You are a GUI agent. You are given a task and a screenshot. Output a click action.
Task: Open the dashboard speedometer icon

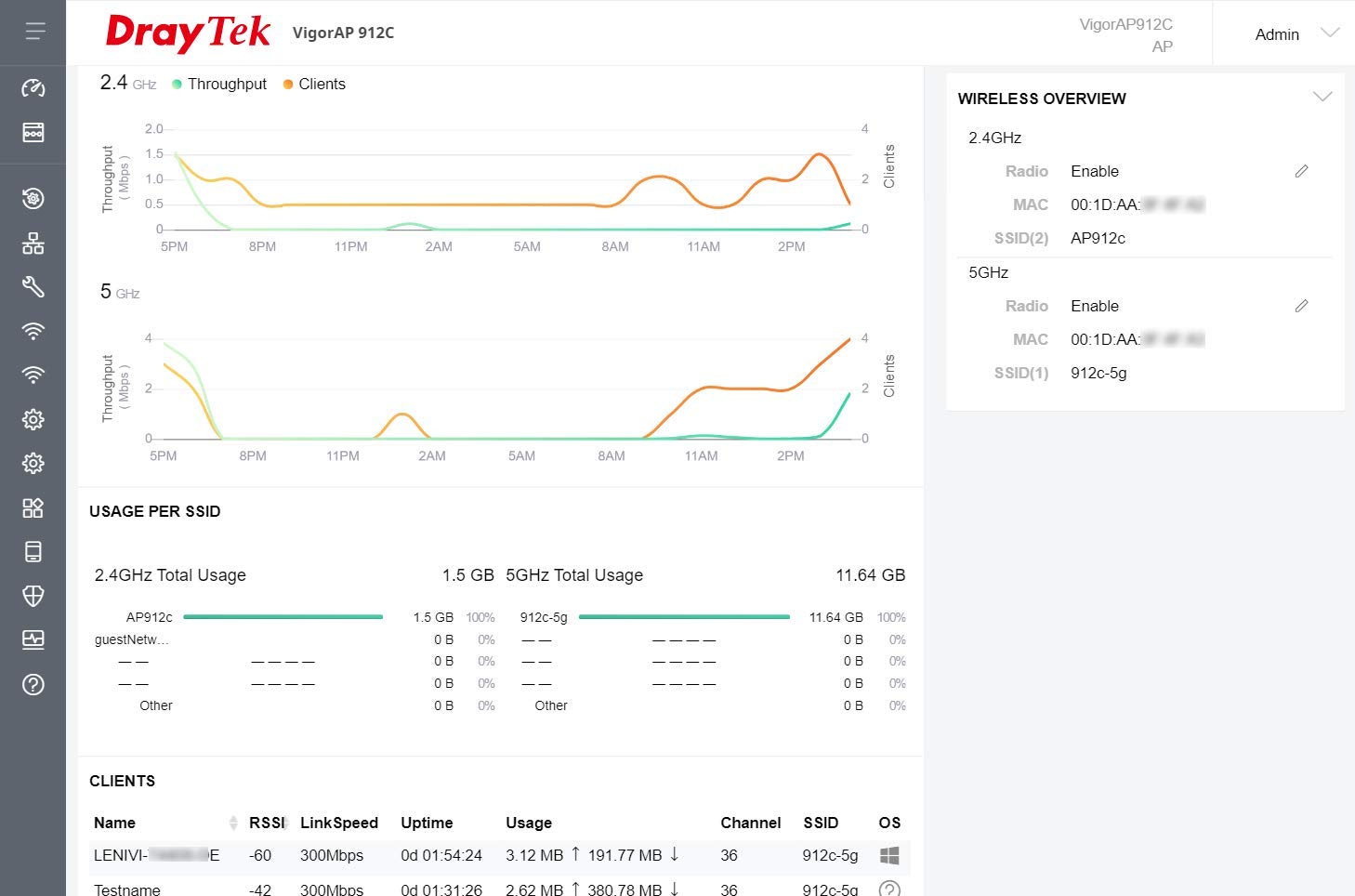tap(33, 88)
